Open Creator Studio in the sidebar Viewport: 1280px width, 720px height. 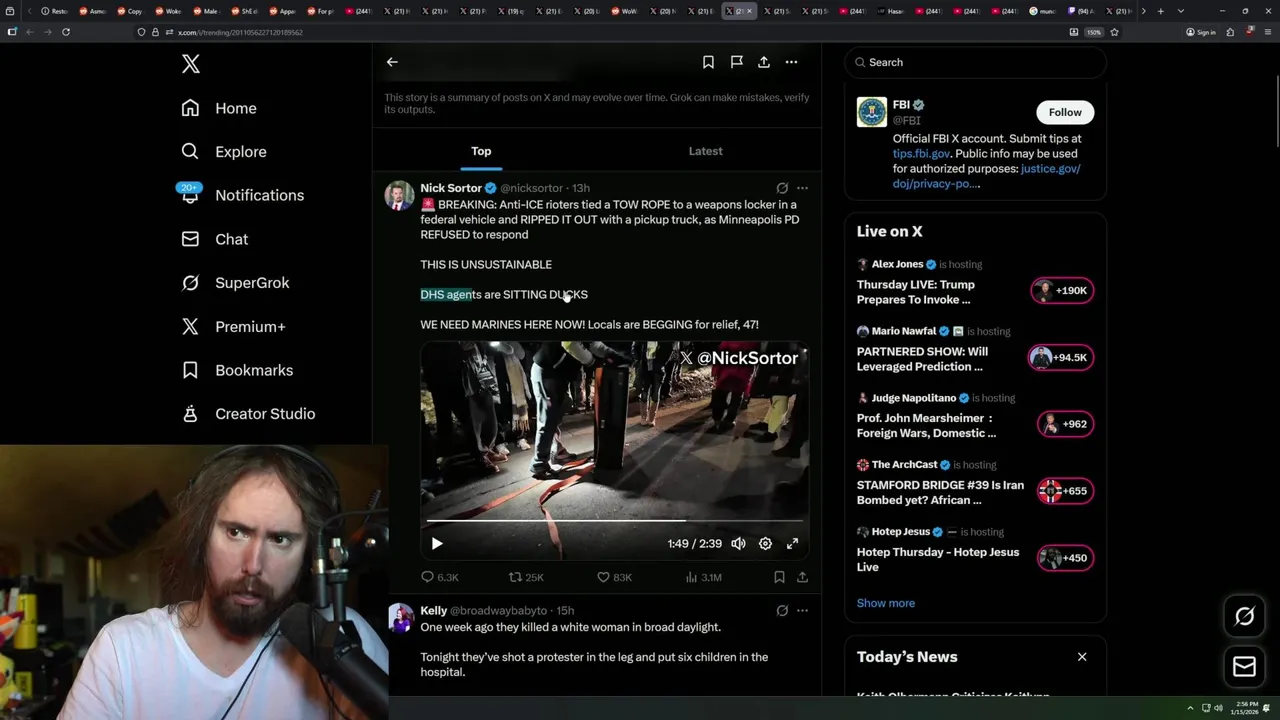tap(248, 414)
